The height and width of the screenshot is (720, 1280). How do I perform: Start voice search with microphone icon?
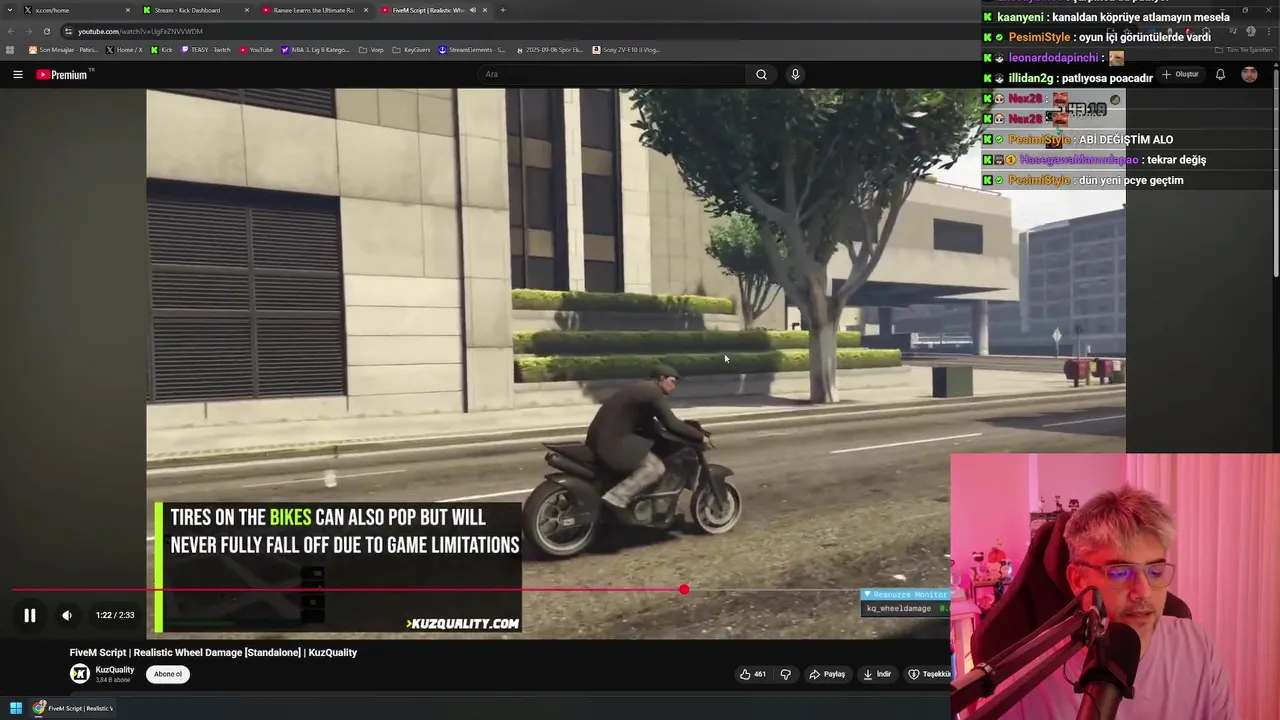pos(795,74)
